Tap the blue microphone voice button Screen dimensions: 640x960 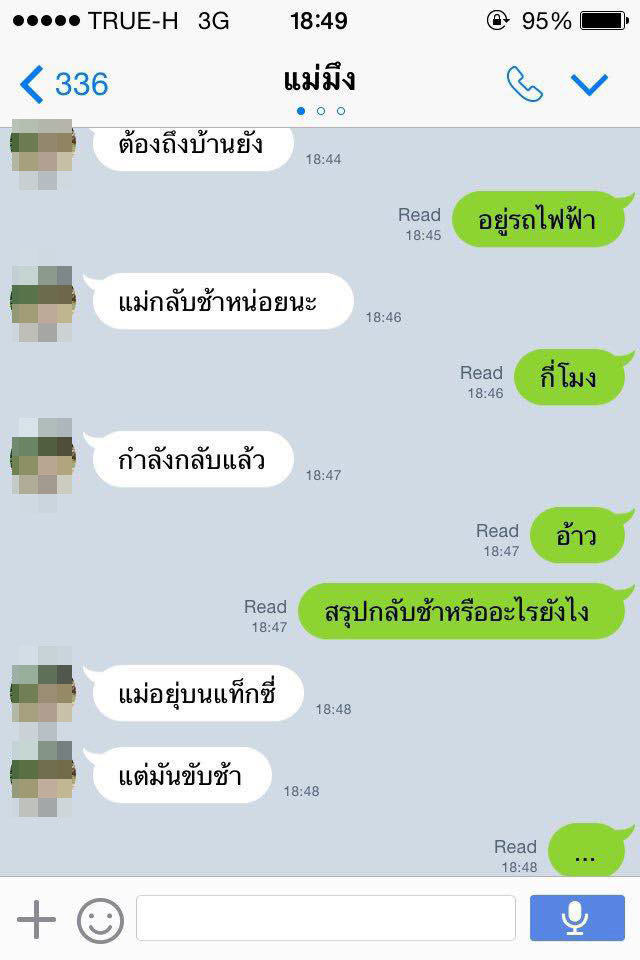pos(577,918)
